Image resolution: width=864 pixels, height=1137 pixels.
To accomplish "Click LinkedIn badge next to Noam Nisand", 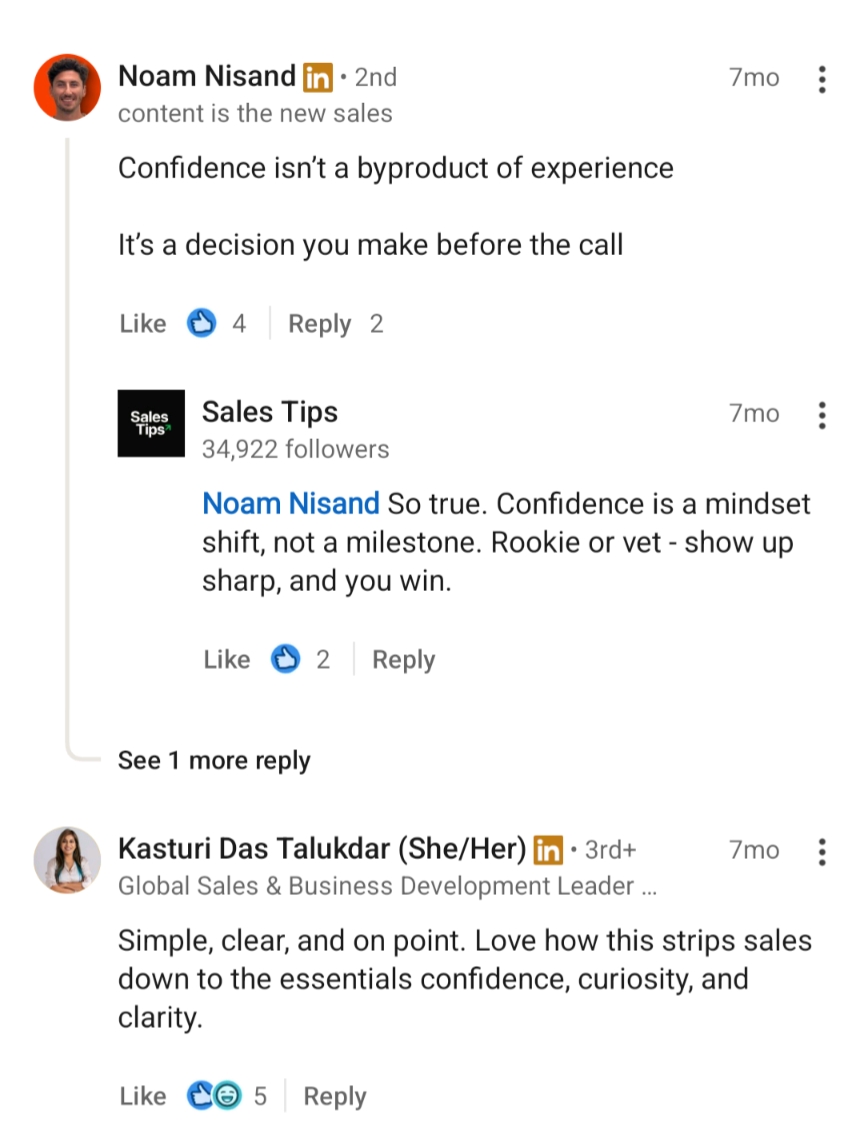I will click(x=317, y=77).
